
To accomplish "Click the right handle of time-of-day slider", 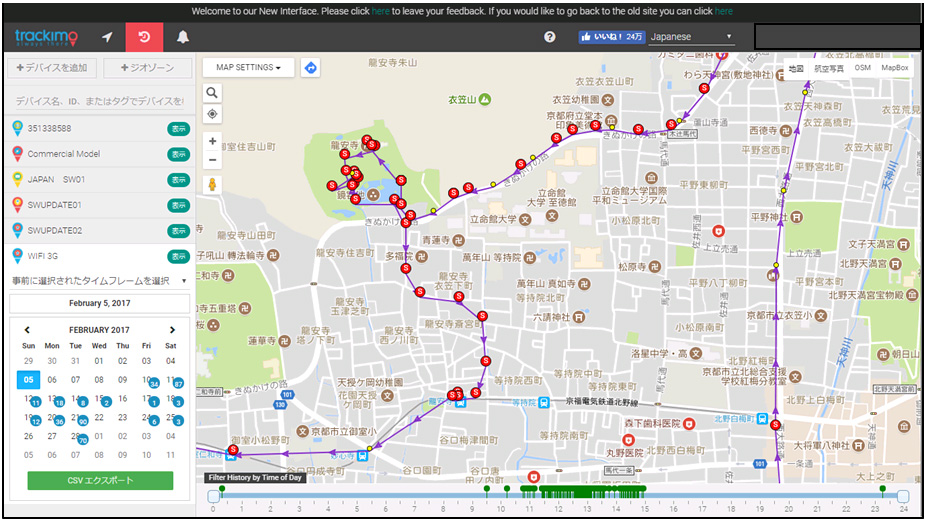I will click(x=903, y=496).
